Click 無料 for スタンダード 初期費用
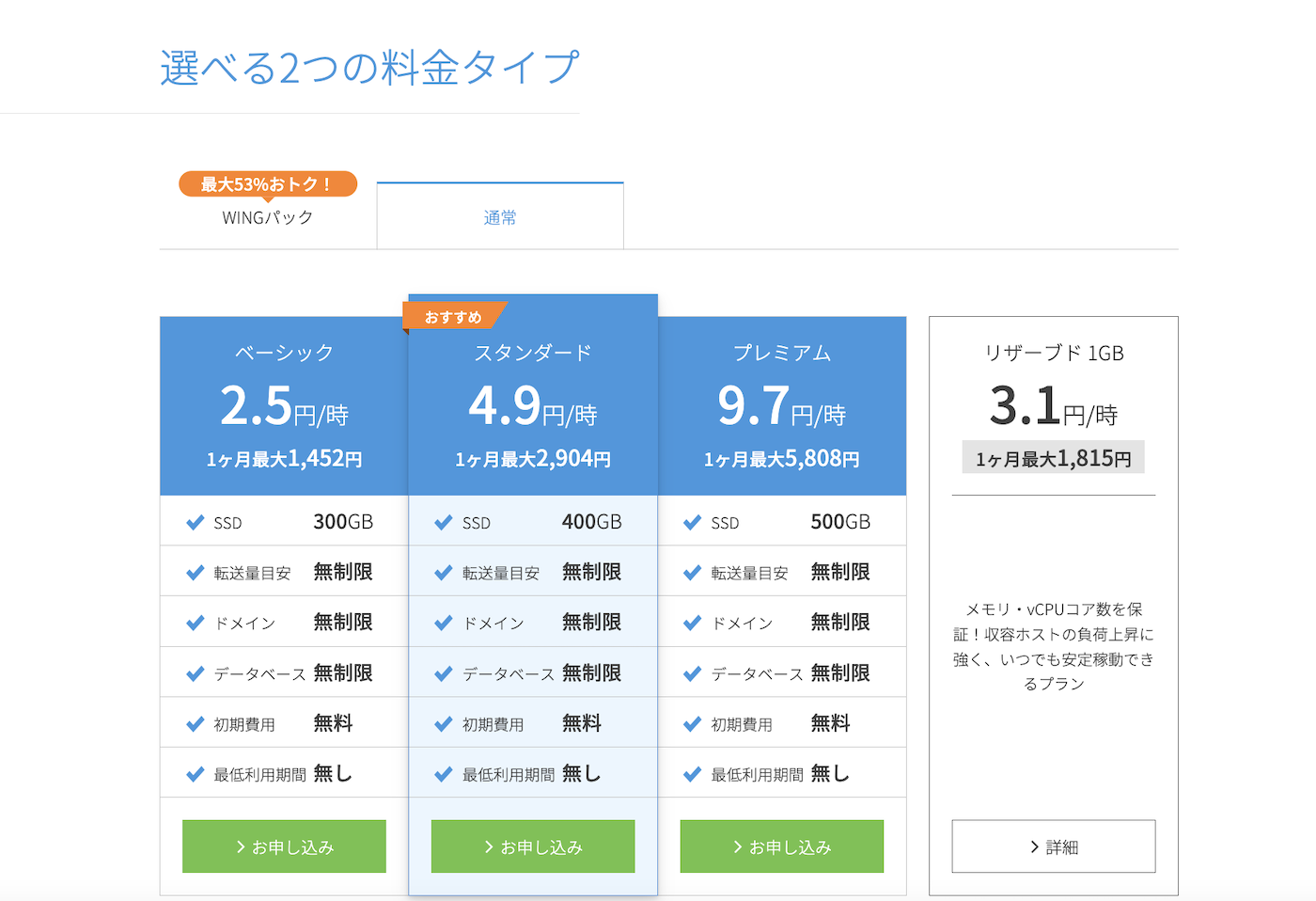The image size is (1316, 901). 582,722
